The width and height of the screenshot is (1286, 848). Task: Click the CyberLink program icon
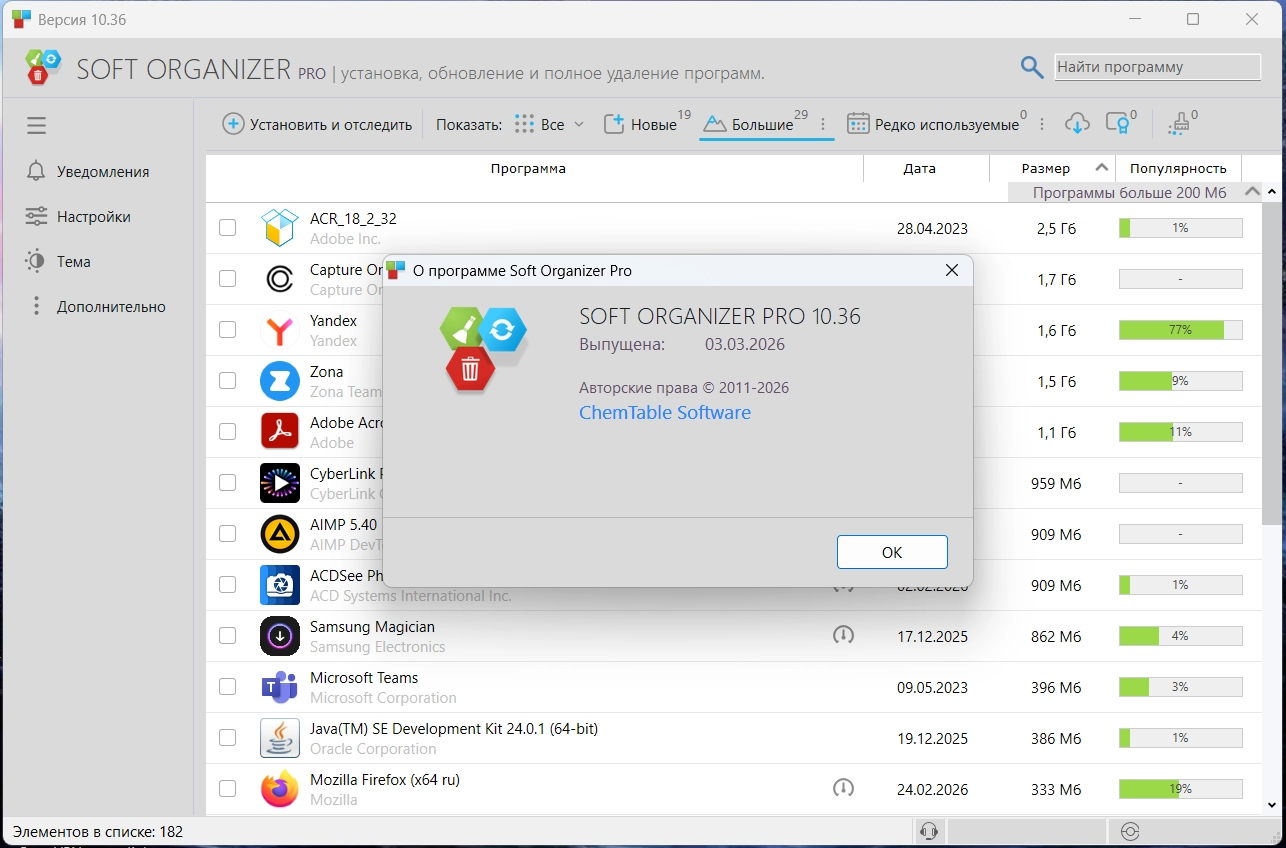(280, 483)
